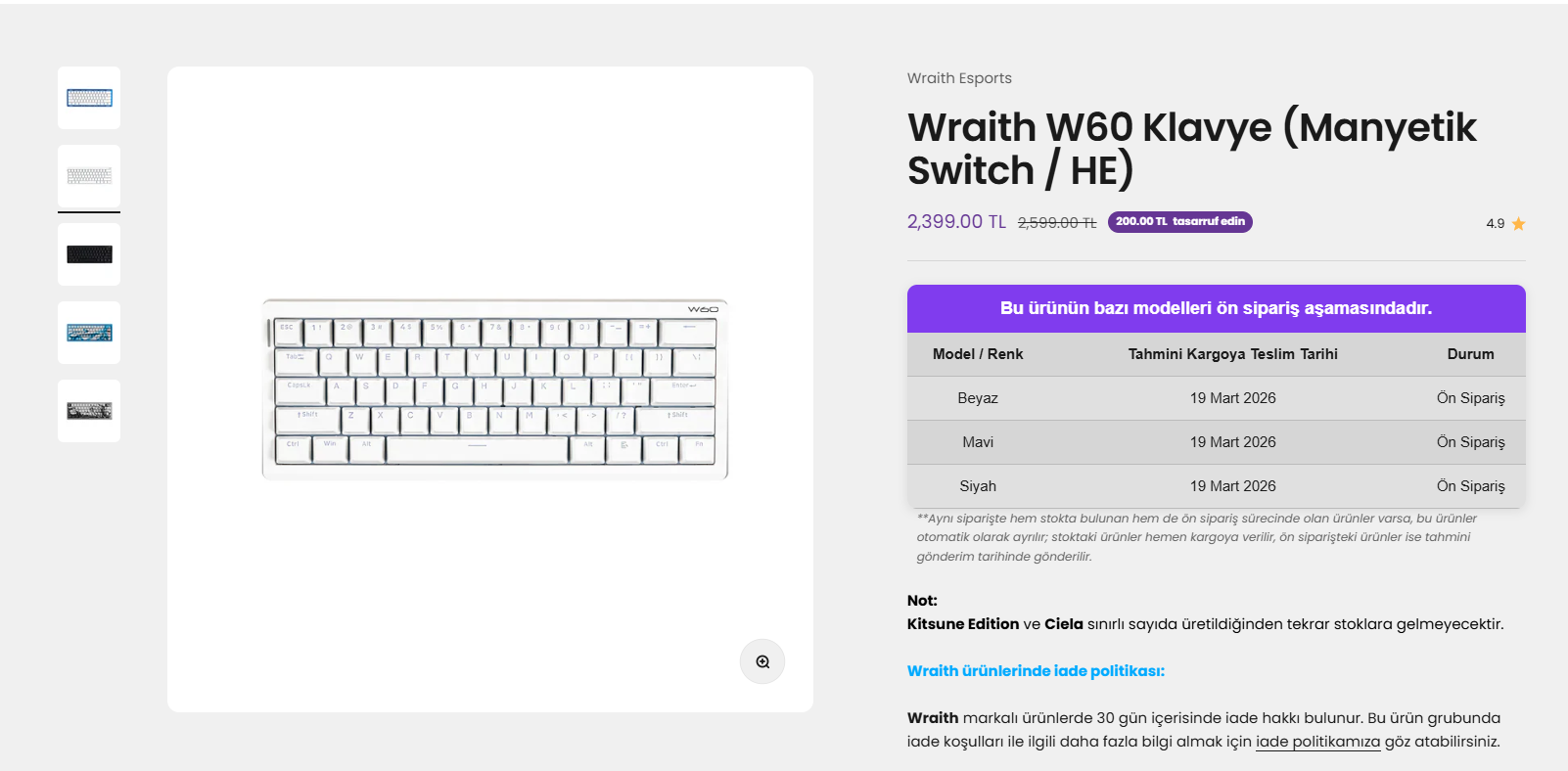Select the blue-framed white keyboard thumbnail
This screenshot has height=771, width=1568.
[89, 98]
